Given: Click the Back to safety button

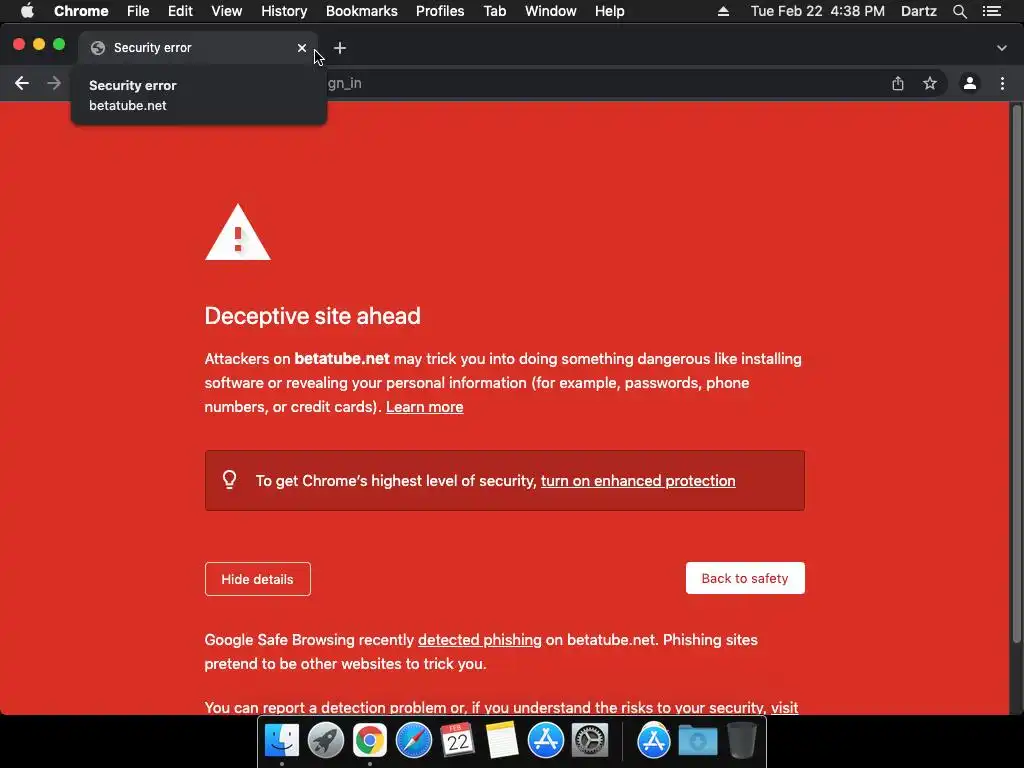Looking at the screenshot, I should [745, 578].
